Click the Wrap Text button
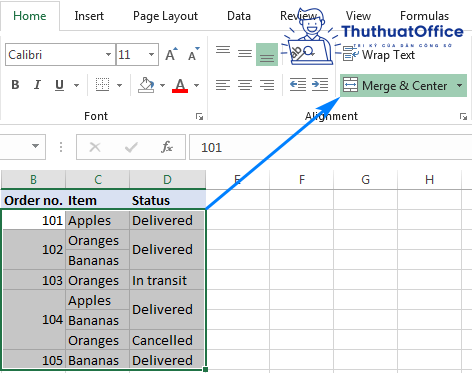The height and width of the screenshot is (373, 472). (379, 55)
